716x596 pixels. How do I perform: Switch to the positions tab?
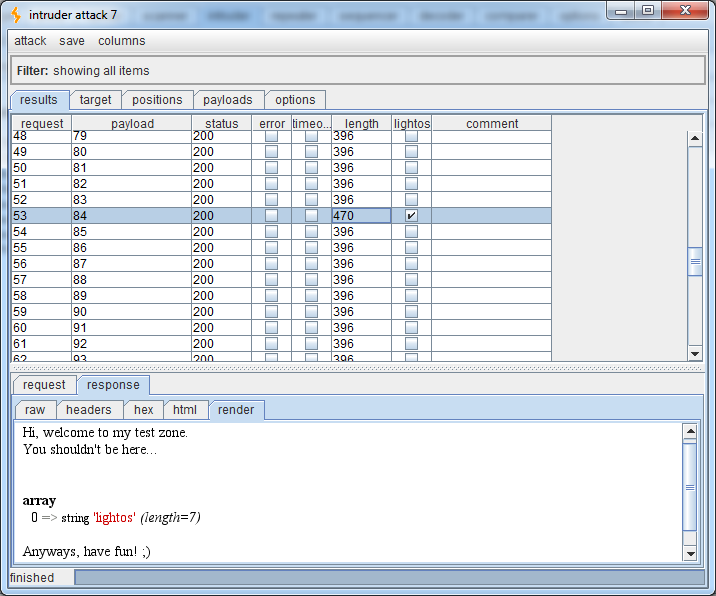coord(157,100)
